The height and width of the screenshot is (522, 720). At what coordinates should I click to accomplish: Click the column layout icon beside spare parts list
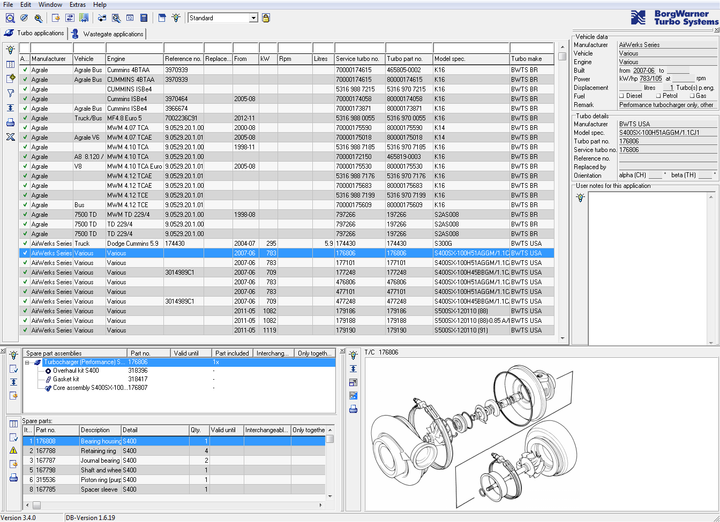click(13, 424)
